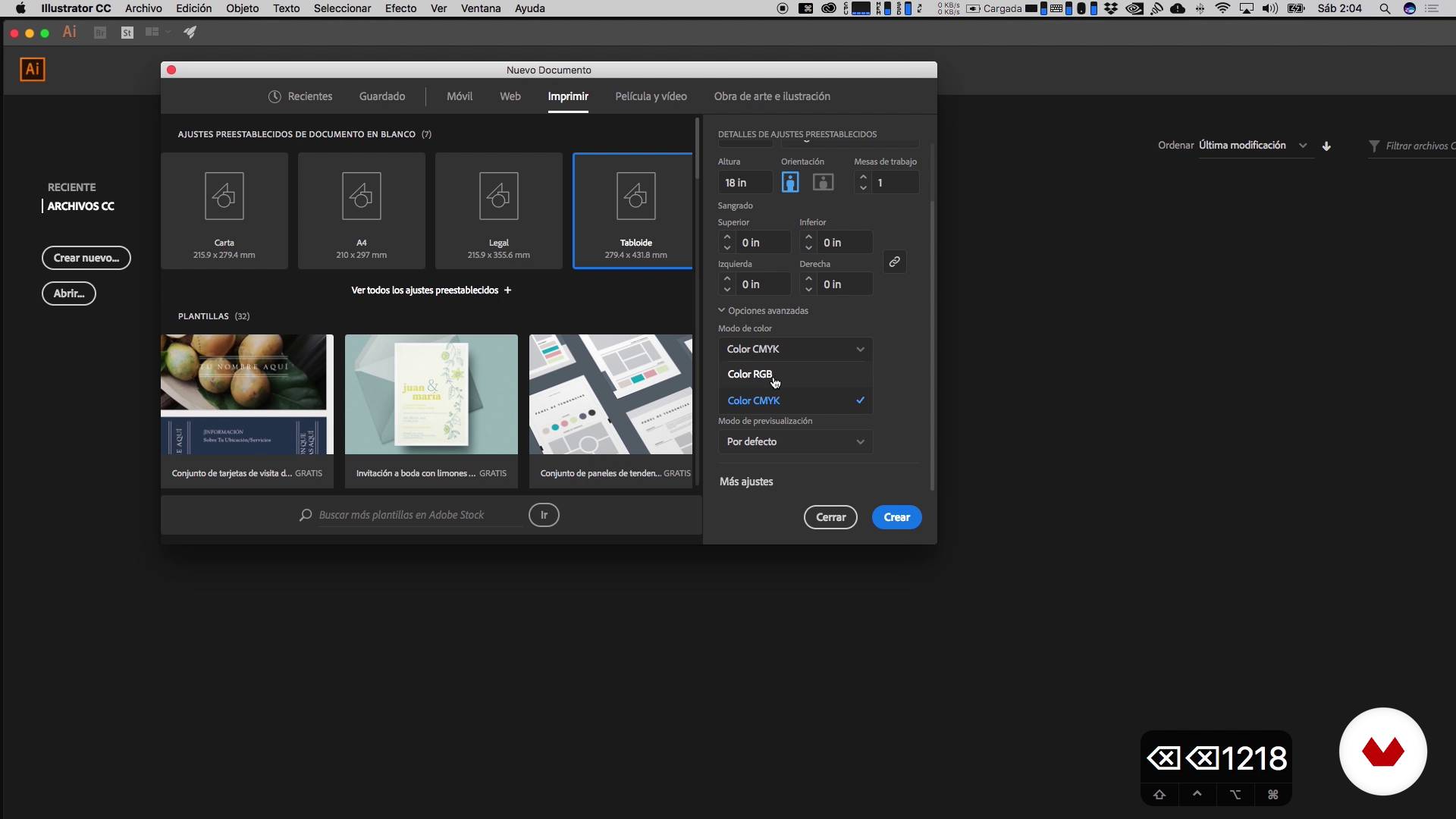Click the Wi-Fi status icon
The image size is (1456, 819).
pyautogui.click(x=1222, y=8)
